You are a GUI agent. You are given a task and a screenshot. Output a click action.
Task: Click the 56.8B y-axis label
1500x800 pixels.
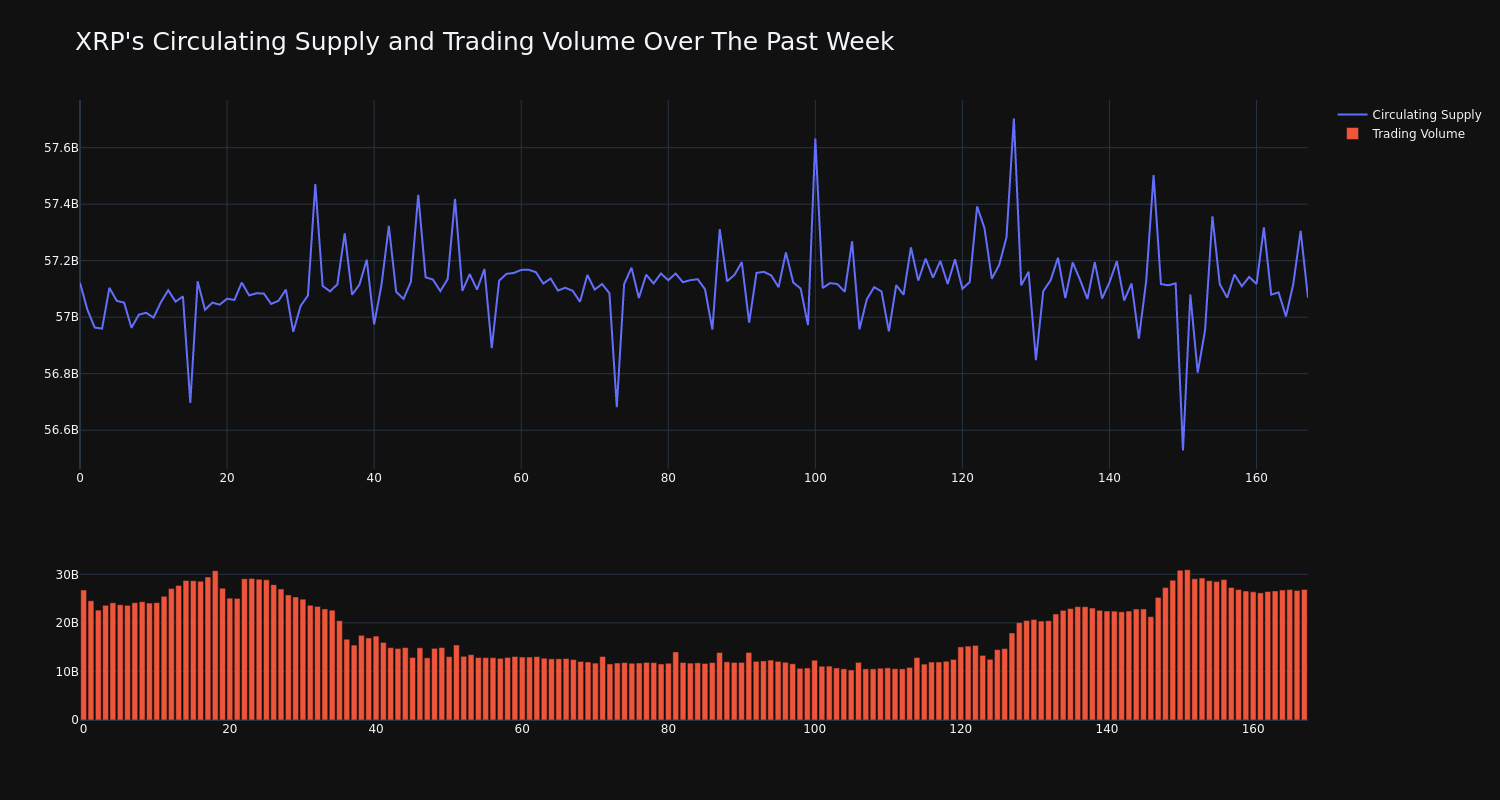click(x=61, y=374)
